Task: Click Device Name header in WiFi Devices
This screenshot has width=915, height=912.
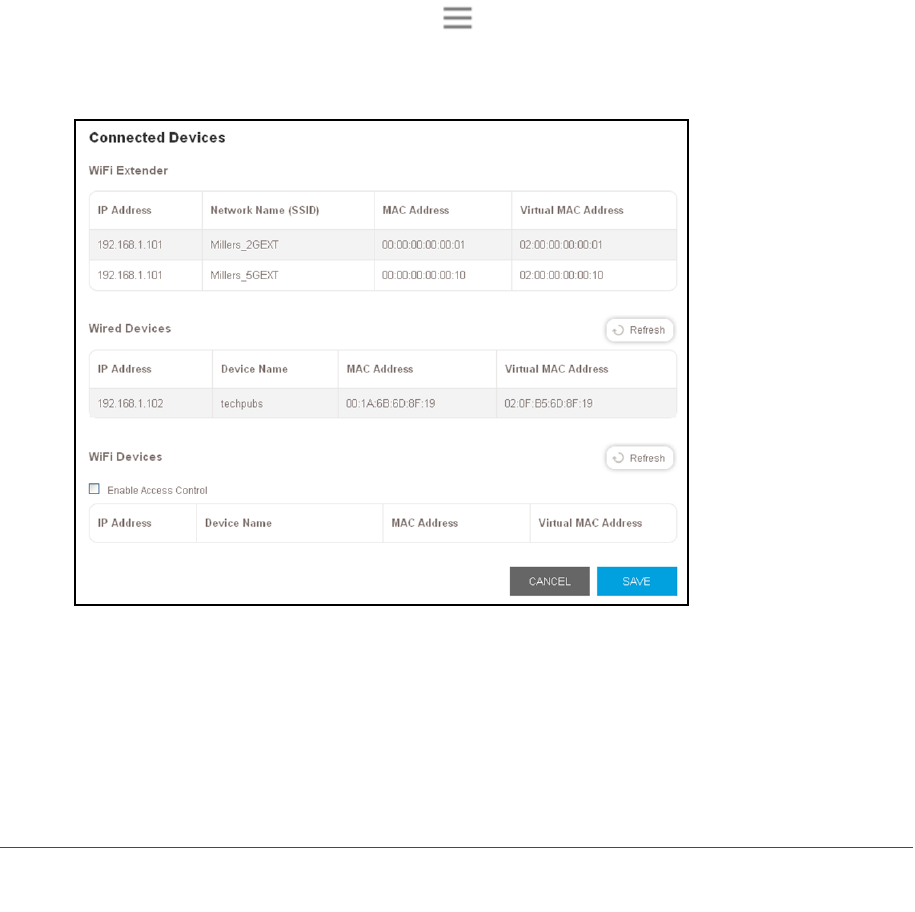Action: [238, 523]
